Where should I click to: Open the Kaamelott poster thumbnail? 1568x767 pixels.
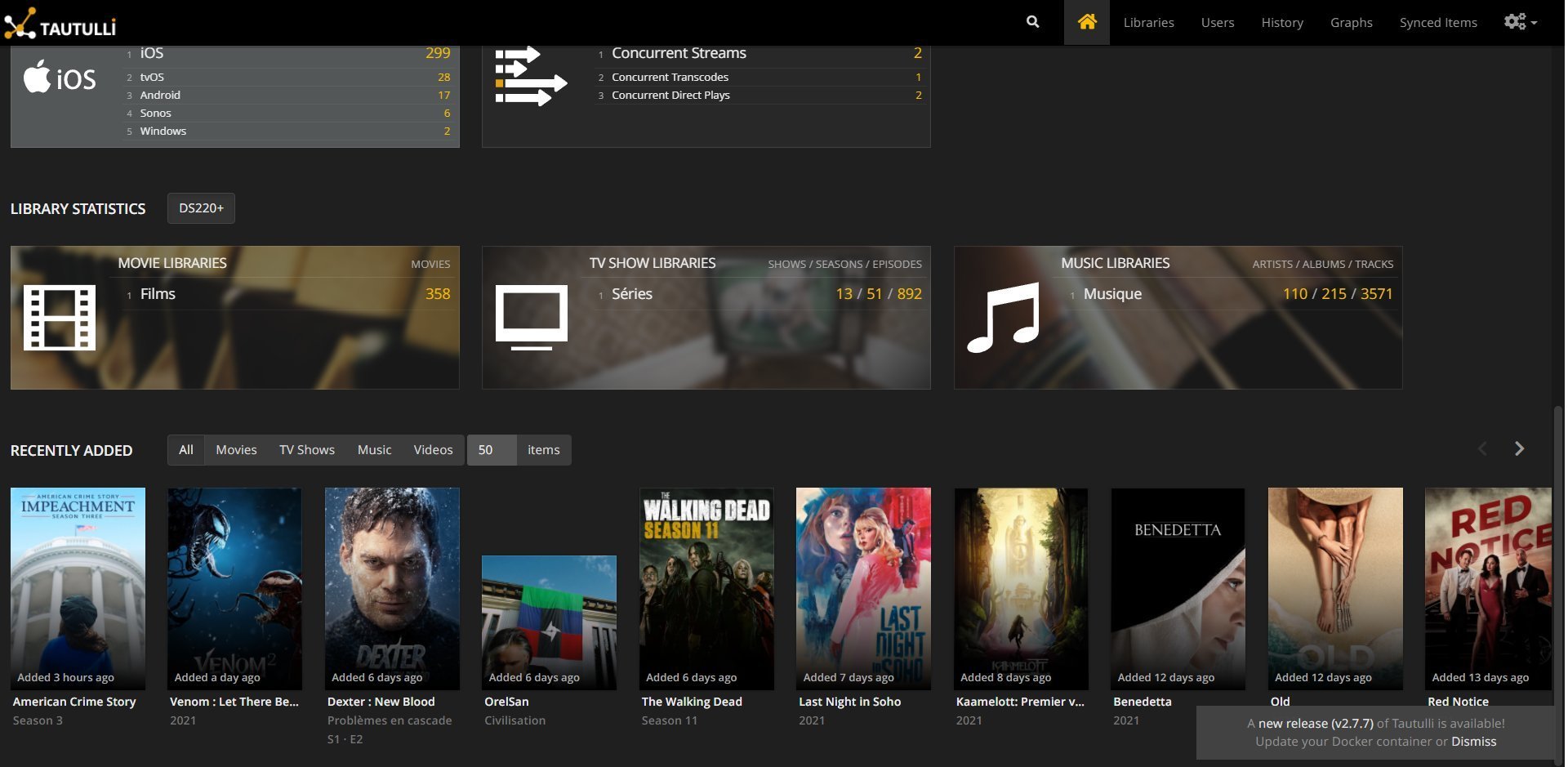coord(1021,589)
